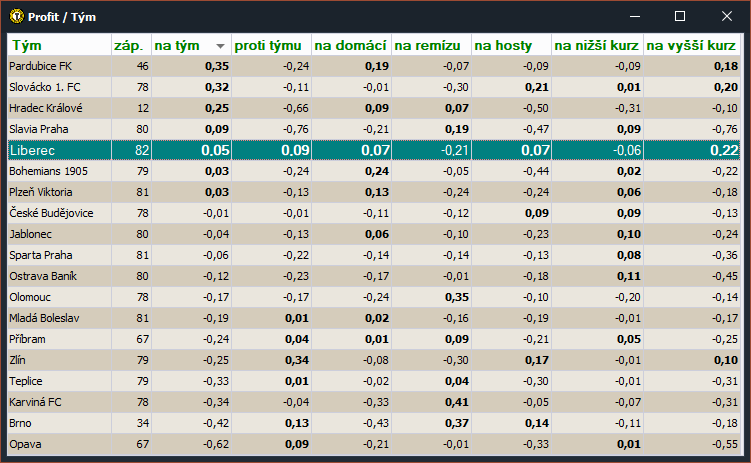The width and height of the screenshot is (751, 463).
Task: Select the Slovácko 1. FC row
Action: point(374,87)
